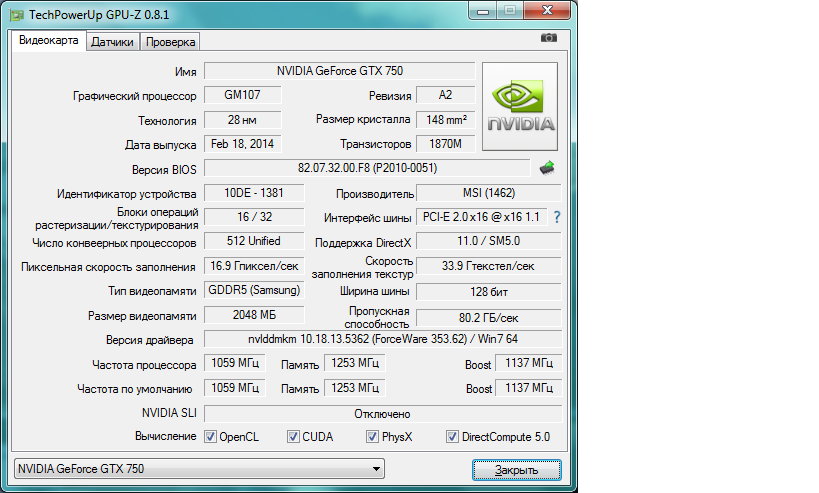
Task: Switch to the Датчики tab
Action: 112,42
